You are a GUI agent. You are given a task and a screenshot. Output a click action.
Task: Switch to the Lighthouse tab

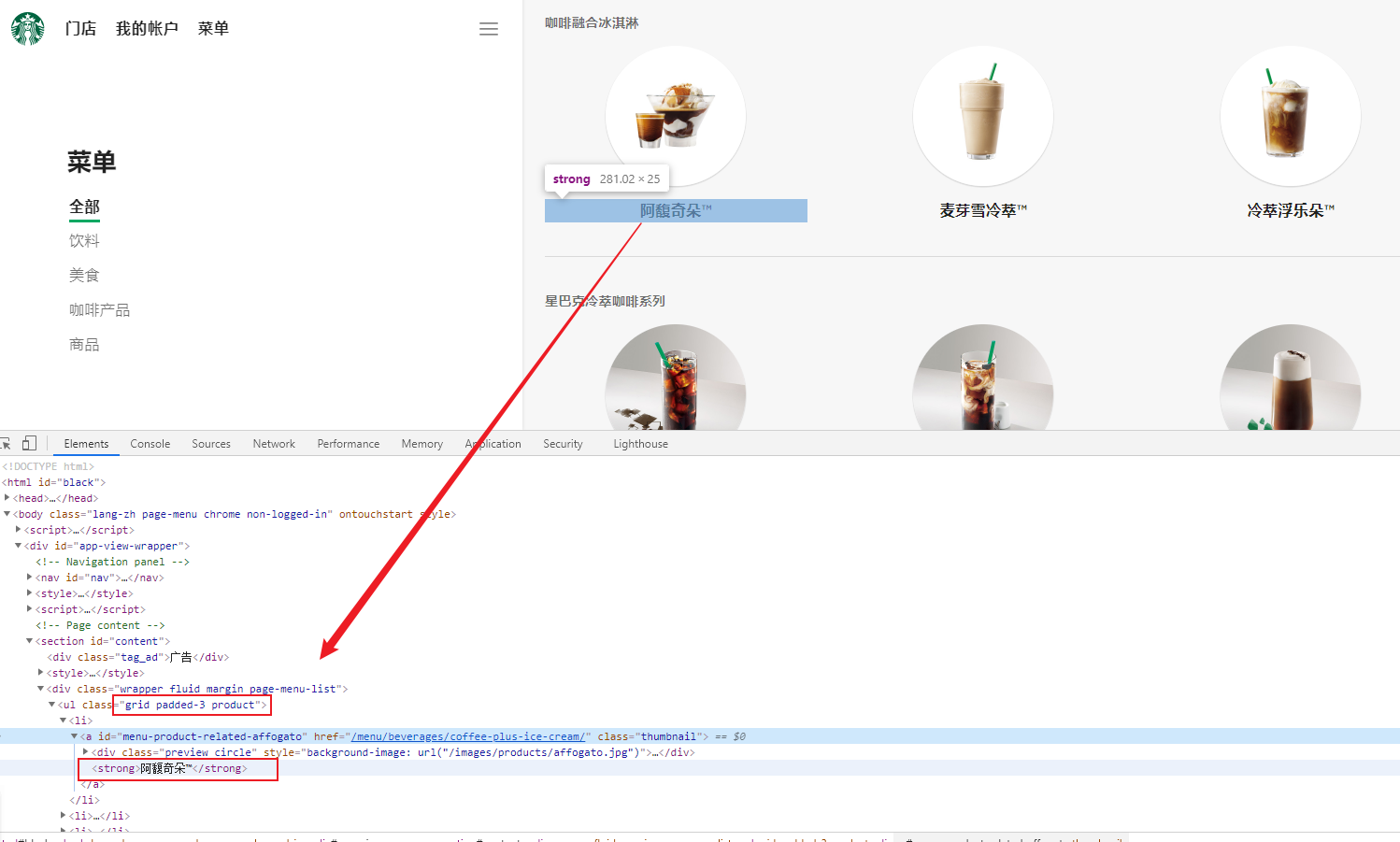coord(641,444)
